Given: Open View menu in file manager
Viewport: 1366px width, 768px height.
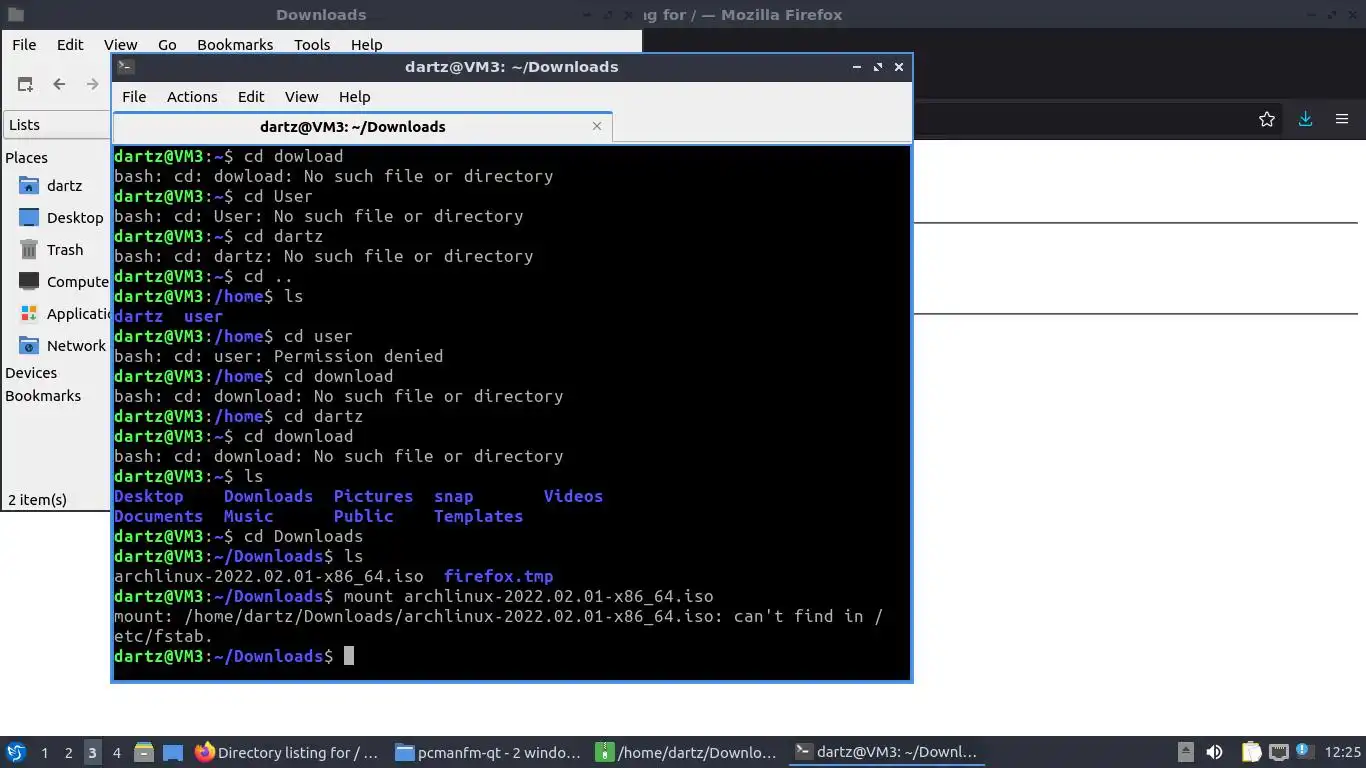Looking at the screenshot, I should [x=120, y=44].
